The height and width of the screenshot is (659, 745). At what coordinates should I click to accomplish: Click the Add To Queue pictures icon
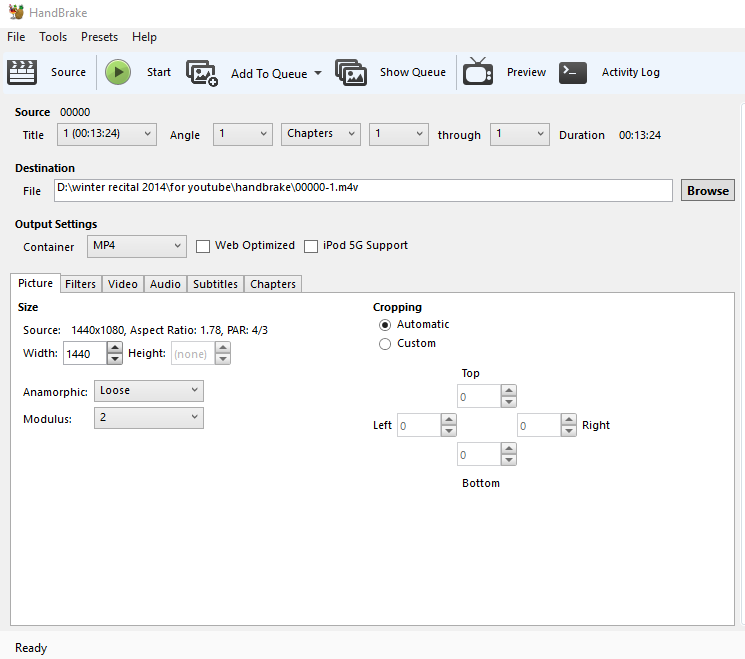pos(202,73)
